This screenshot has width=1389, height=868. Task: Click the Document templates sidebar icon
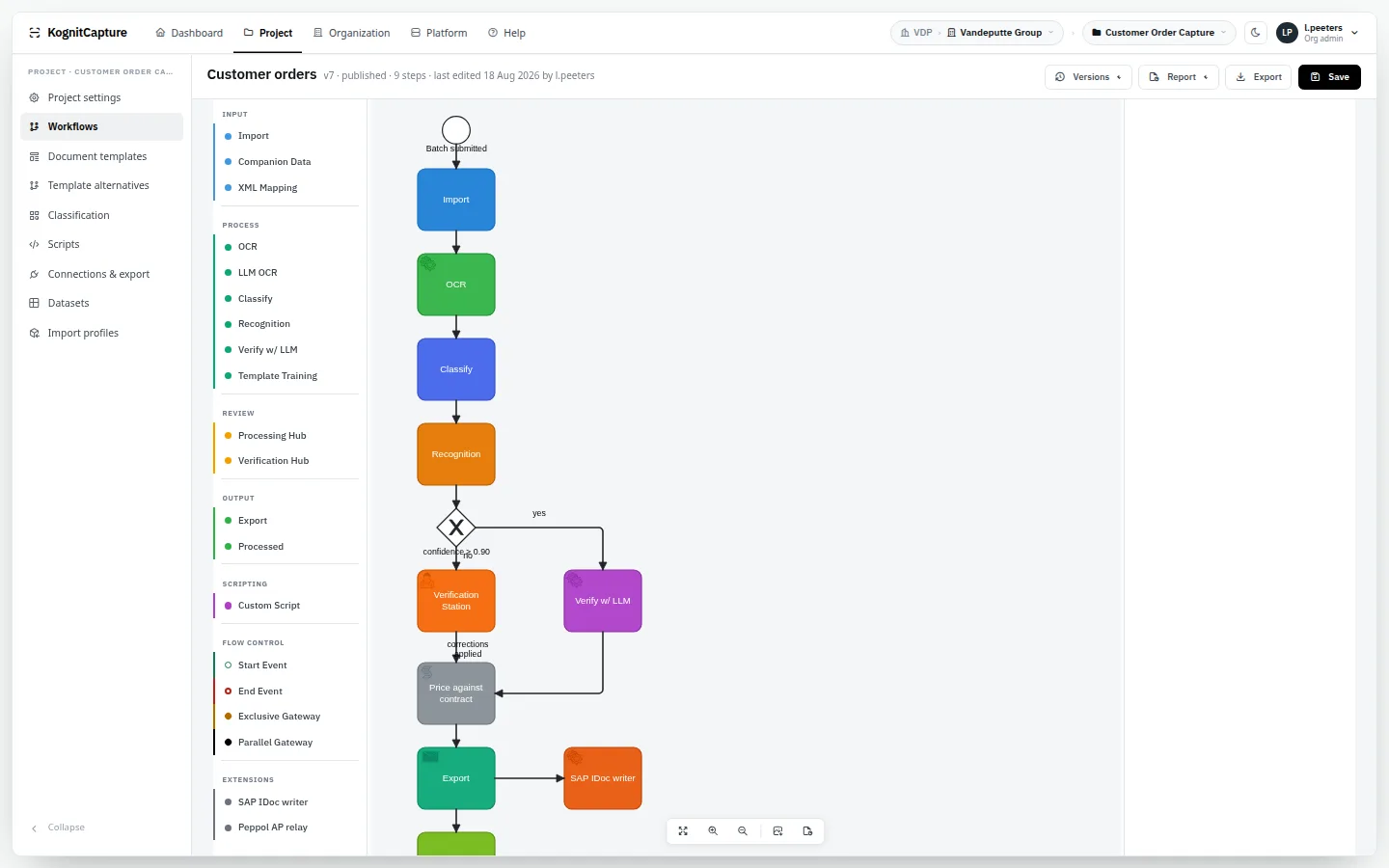coord(35,156)
